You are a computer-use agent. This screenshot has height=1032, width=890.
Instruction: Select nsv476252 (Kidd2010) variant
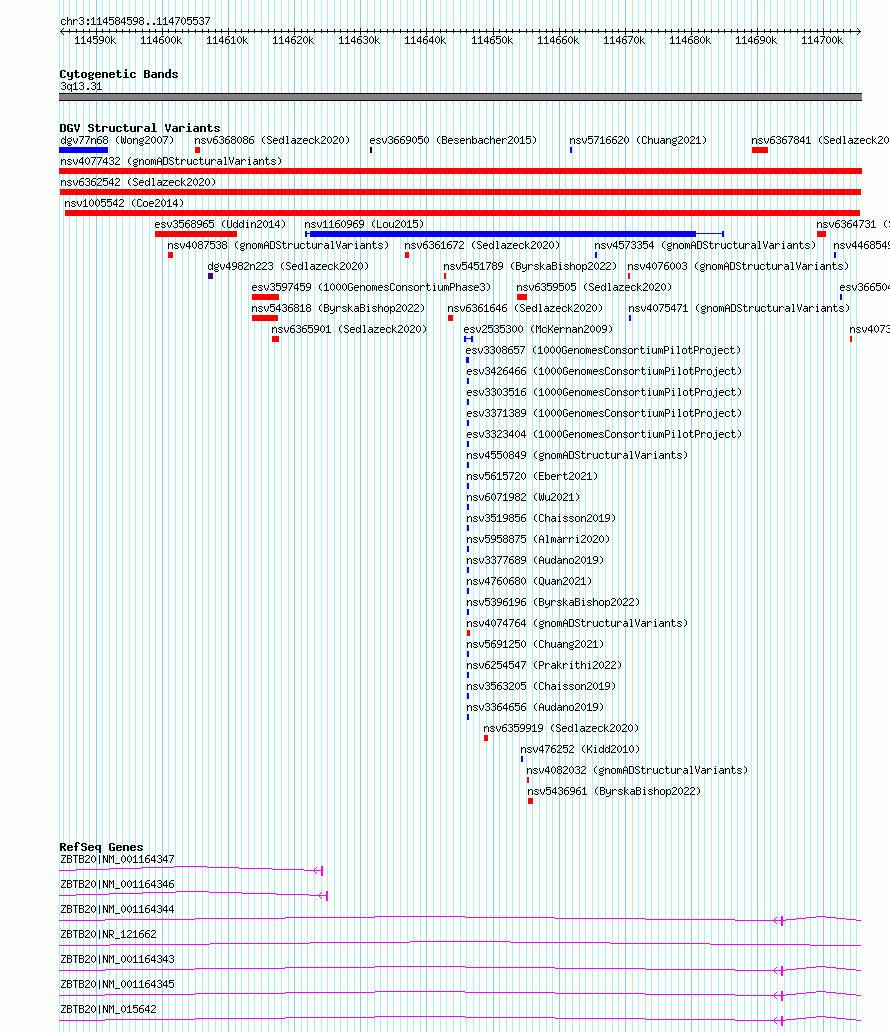click(x=580, y=751)
